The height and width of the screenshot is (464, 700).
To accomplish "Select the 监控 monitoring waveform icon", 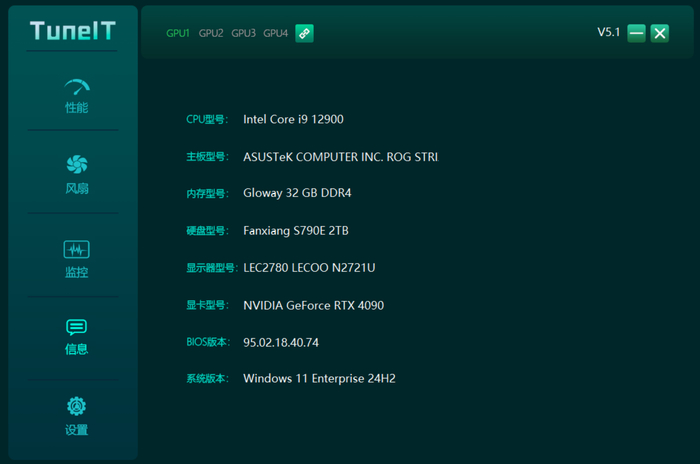I will tap(77, 249).
